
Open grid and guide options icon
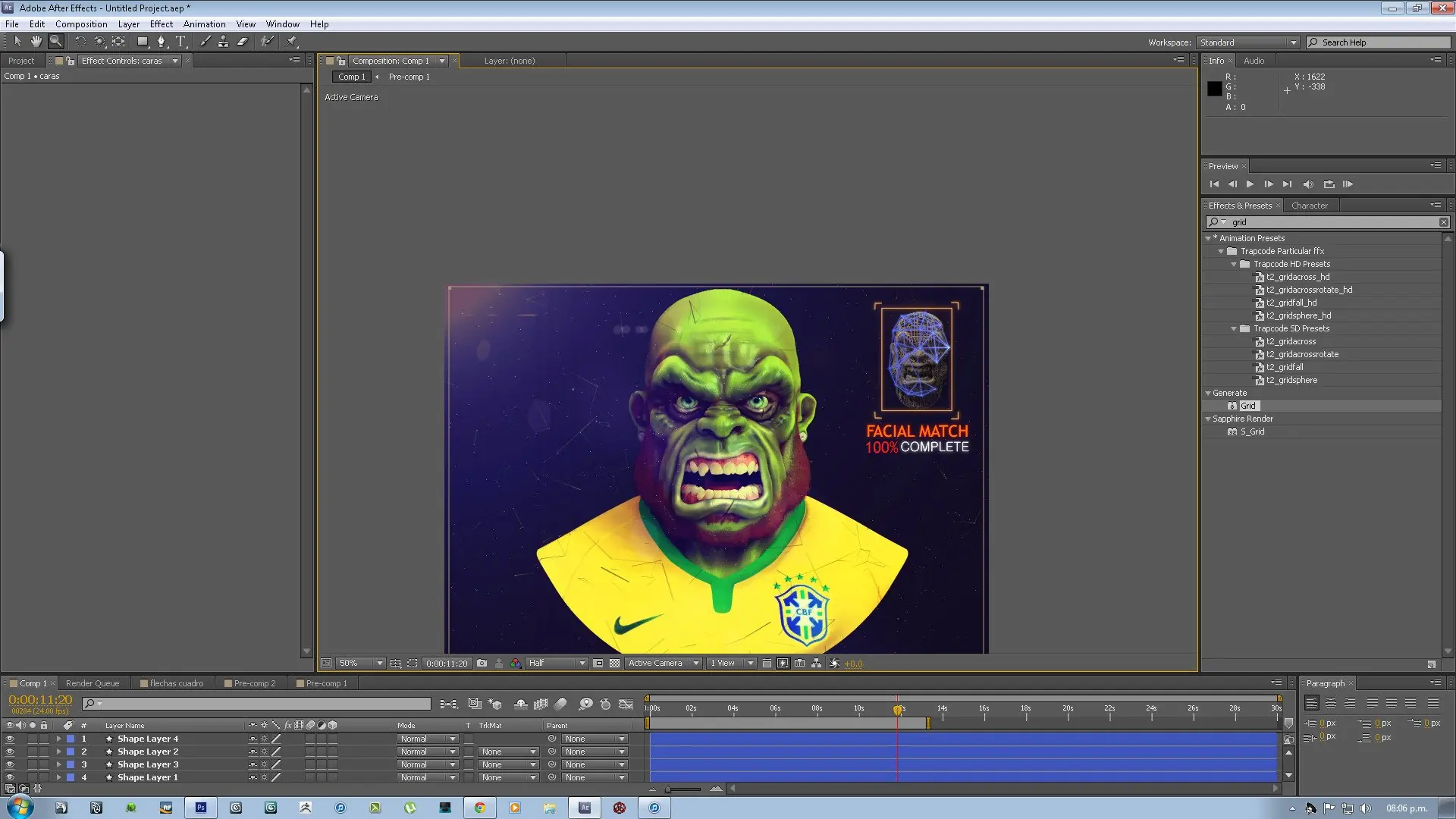tap(395, 664)
